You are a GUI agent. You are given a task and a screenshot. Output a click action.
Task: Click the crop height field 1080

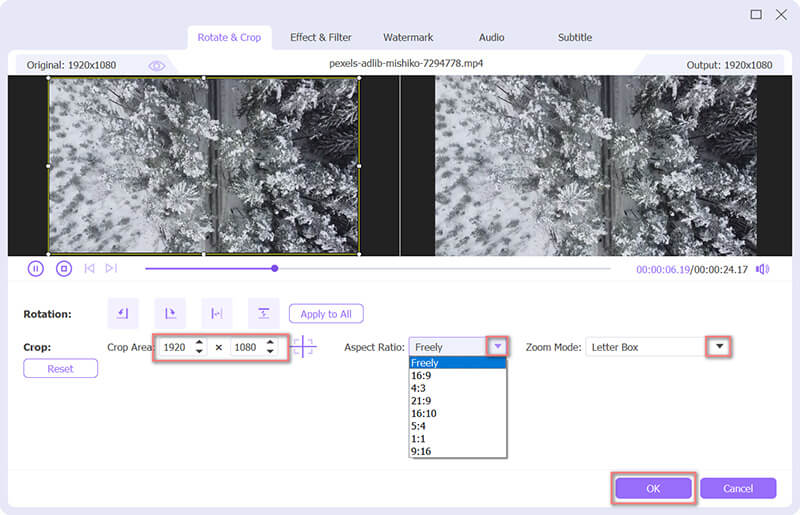point(247,347)
